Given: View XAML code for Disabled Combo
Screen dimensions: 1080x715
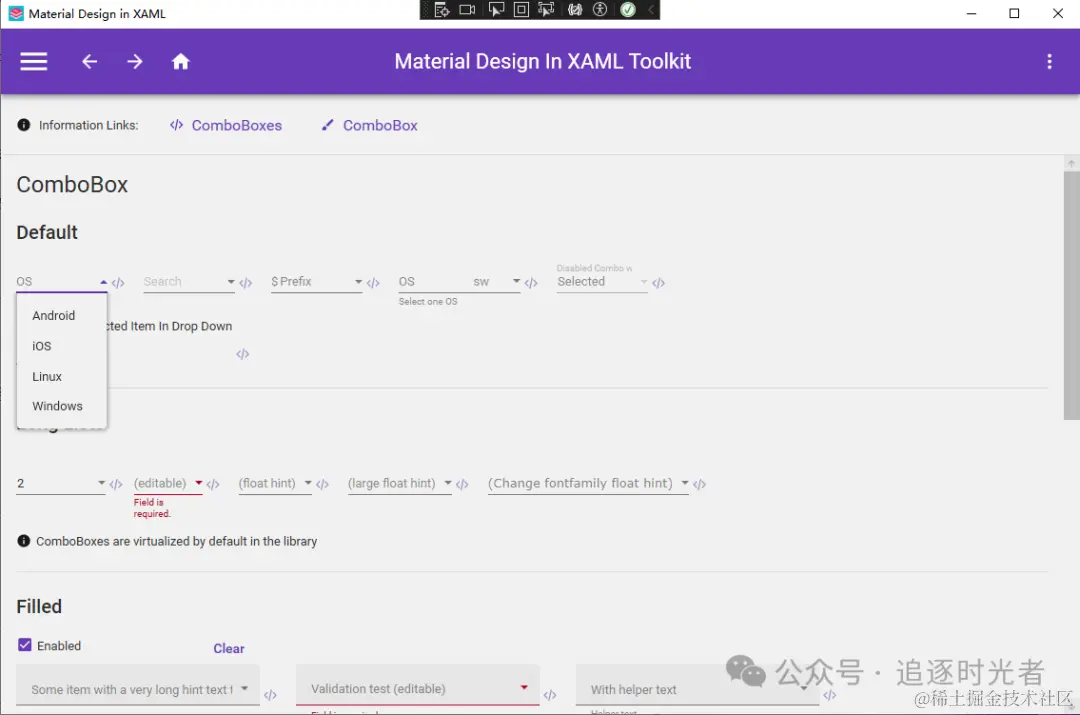Looking at the screenshot, I should coord(658,282).
